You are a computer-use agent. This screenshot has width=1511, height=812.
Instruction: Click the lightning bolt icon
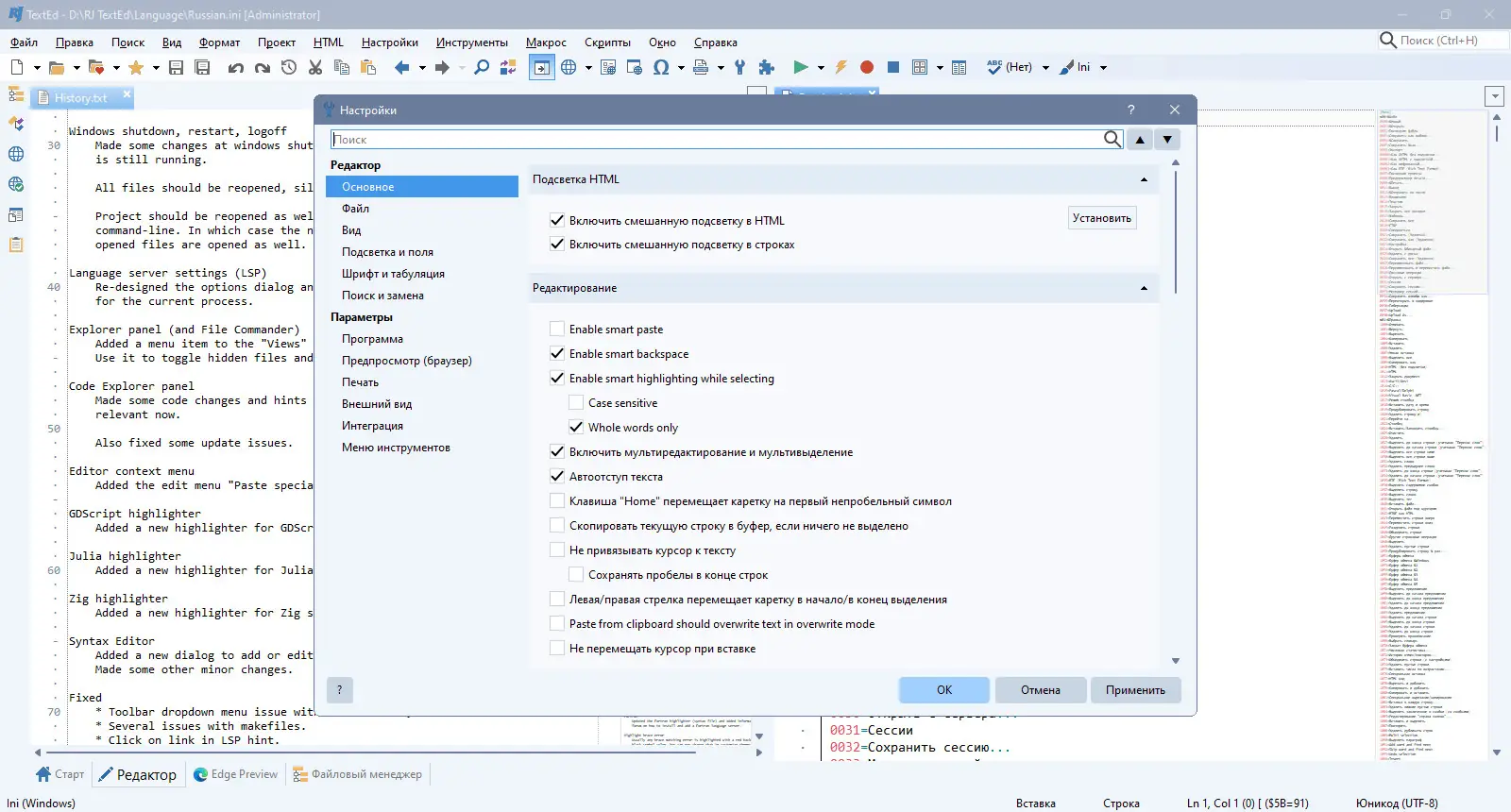click(840, 67)
